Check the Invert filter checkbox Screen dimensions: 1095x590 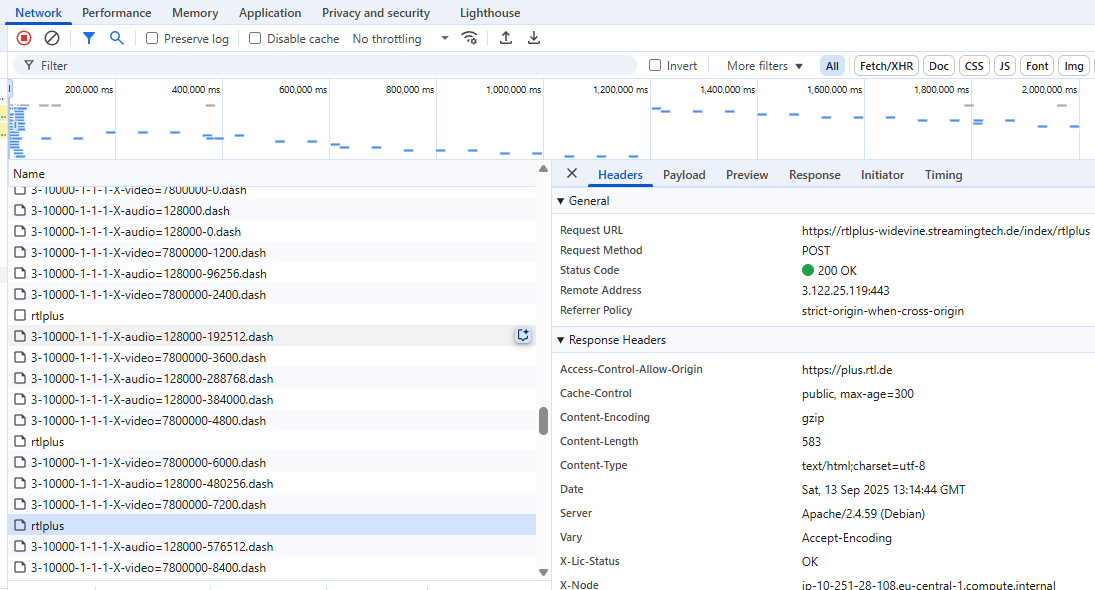(655, 65)
